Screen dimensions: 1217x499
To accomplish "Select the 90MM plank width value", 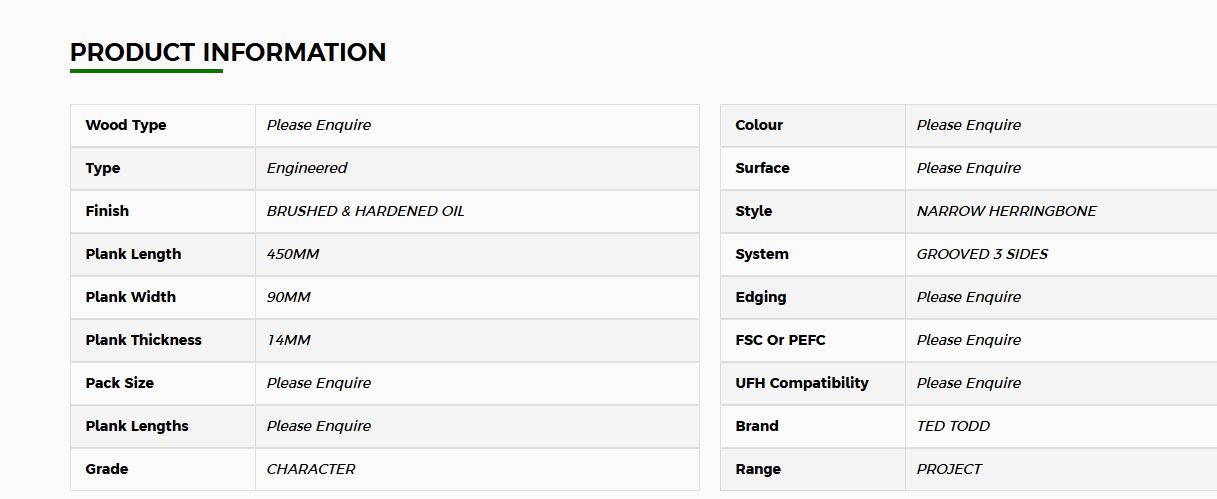I will tap(289, 297).
